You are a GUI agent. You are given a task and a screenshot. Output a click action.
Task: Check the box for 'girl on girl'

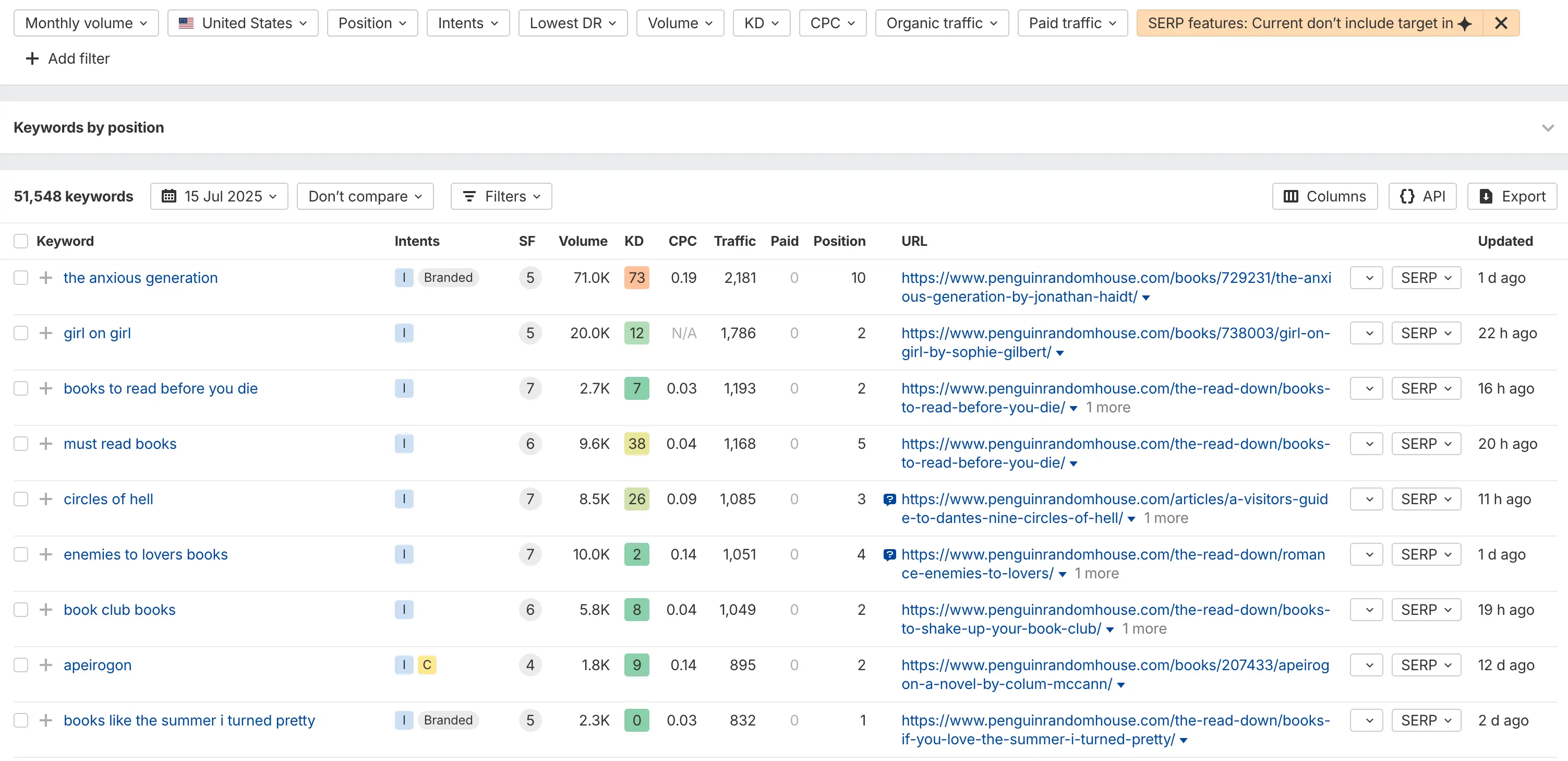tap(21, 334)
